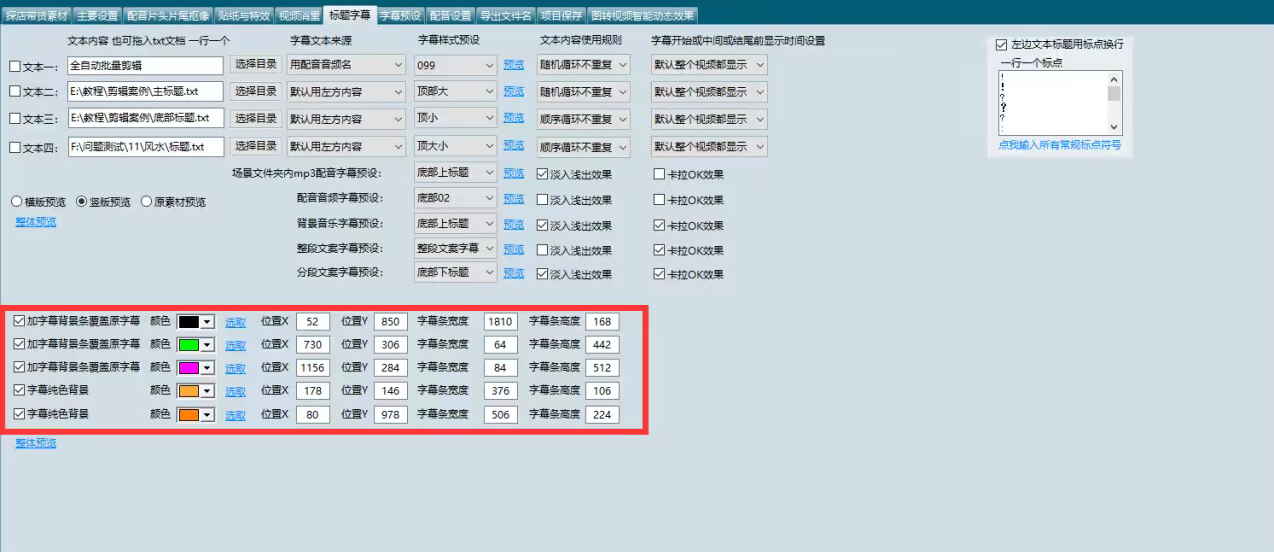
Task: Click 选择目录 button for 文本一
Action: [255, 64]
